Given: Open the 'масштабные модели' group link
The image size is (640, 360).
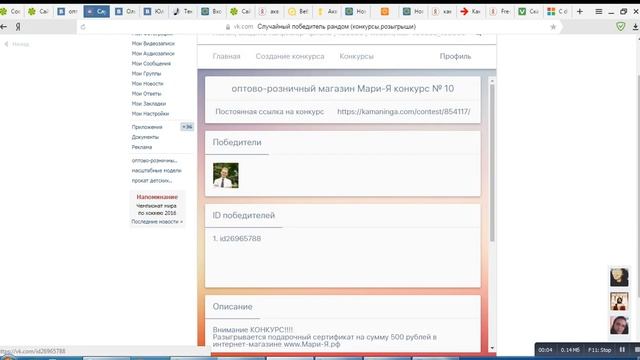Looking at the screenshot, I should click(x=156, y=171).
